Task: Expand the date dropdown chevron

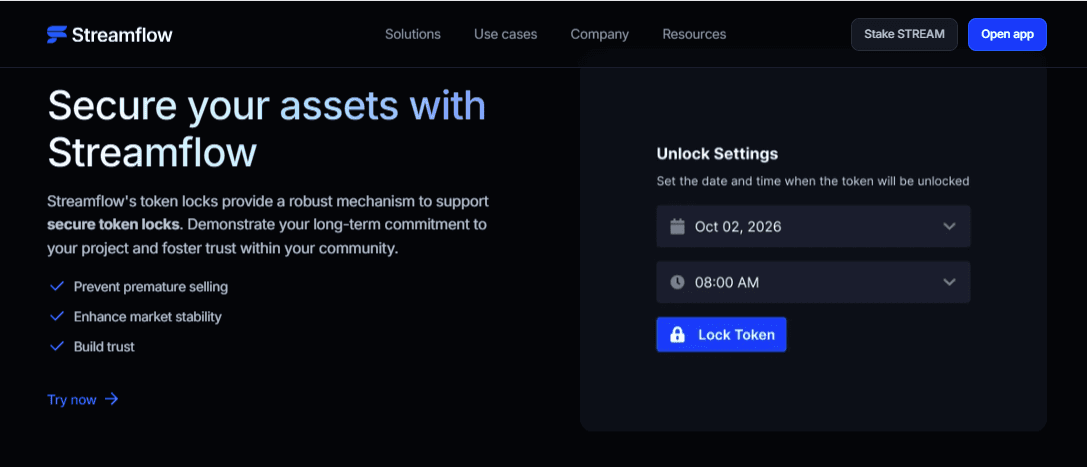Action: 950,226
